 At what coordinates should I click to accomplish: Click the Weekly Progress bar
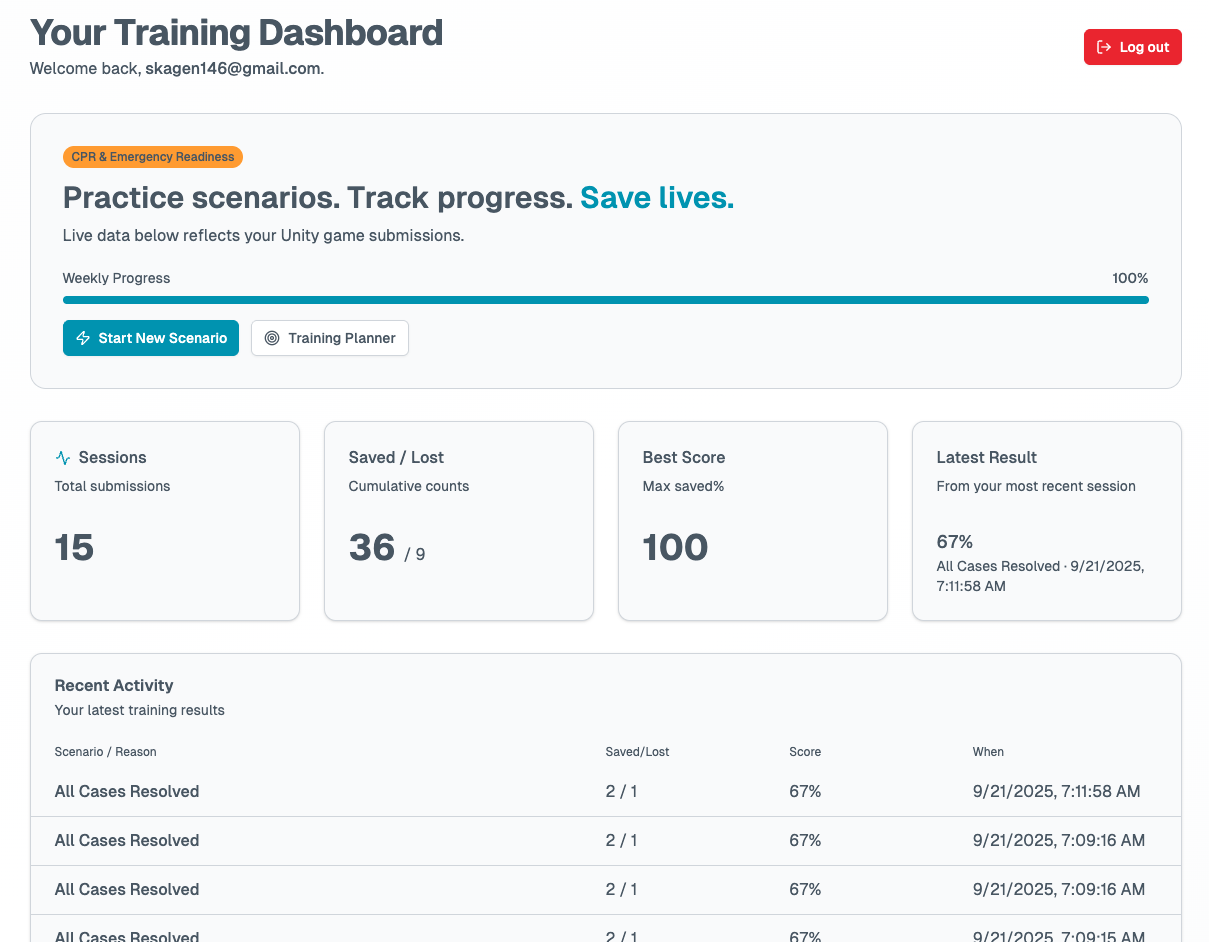coord(605,300)
